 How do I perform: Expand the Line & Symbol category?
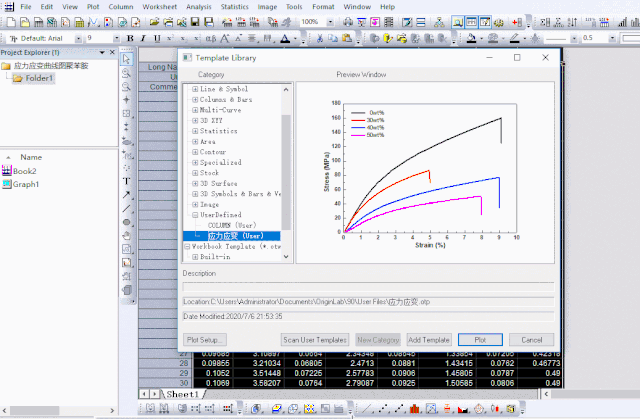195,89
